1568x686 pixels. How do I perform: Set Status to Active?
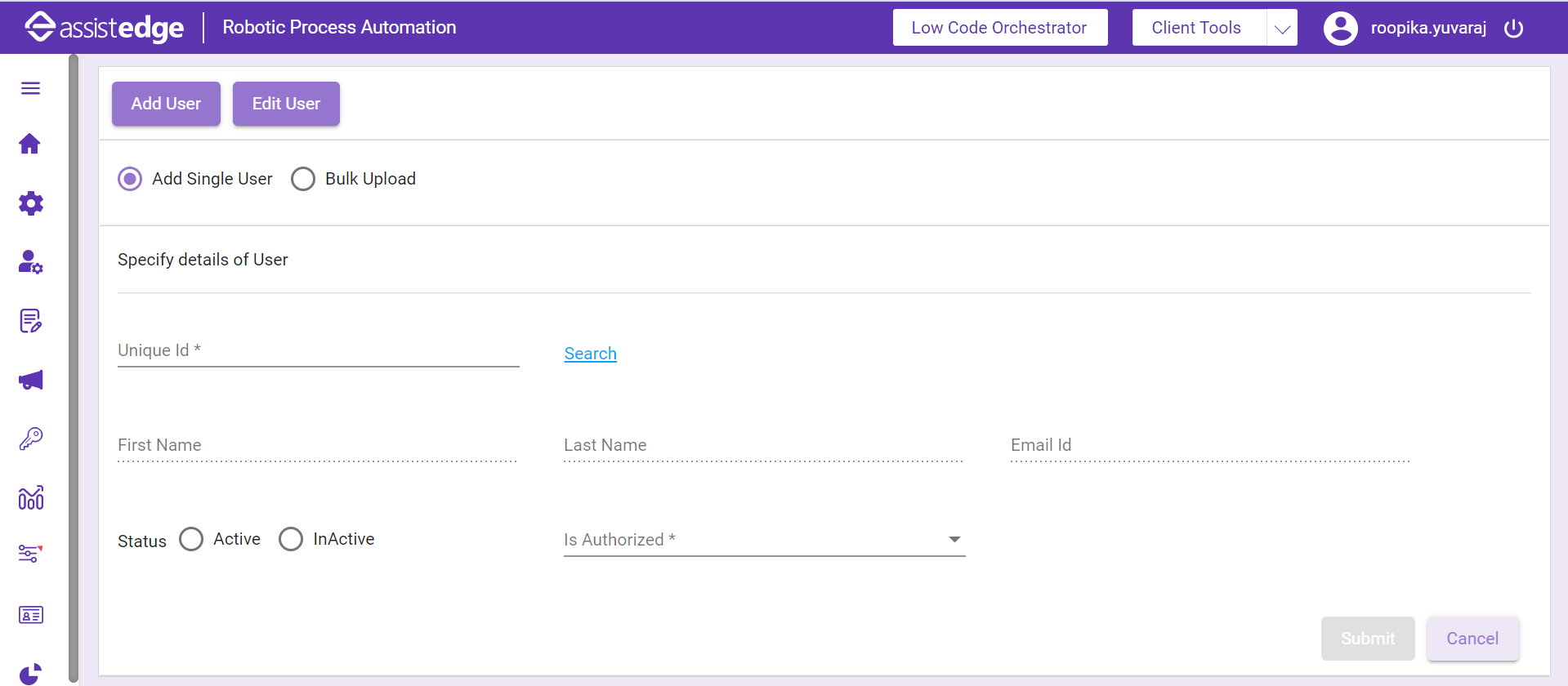pos(191,539)
